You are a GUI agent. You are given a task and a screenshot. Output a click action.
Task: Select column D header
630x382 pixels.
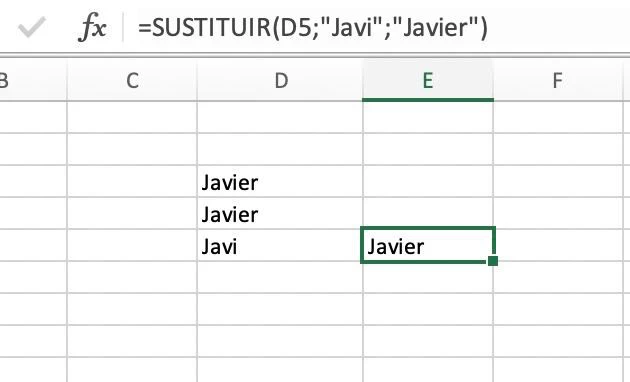click(x=280, y=81)
